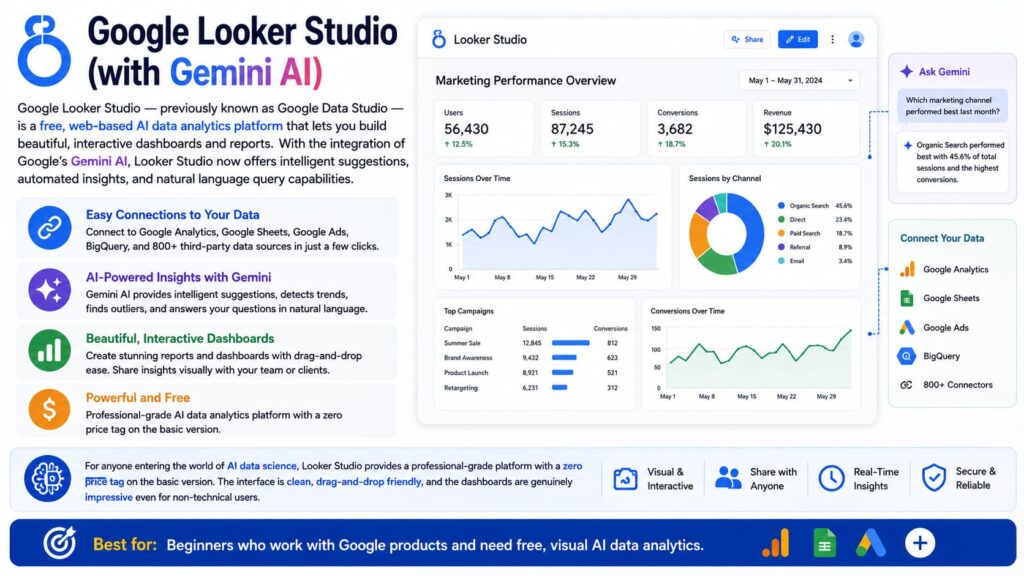The width and height of the screenshot is (1024, 576).
Task: Click the Revenue $125,430 scorecard
Action: click(x=807, y=128)
